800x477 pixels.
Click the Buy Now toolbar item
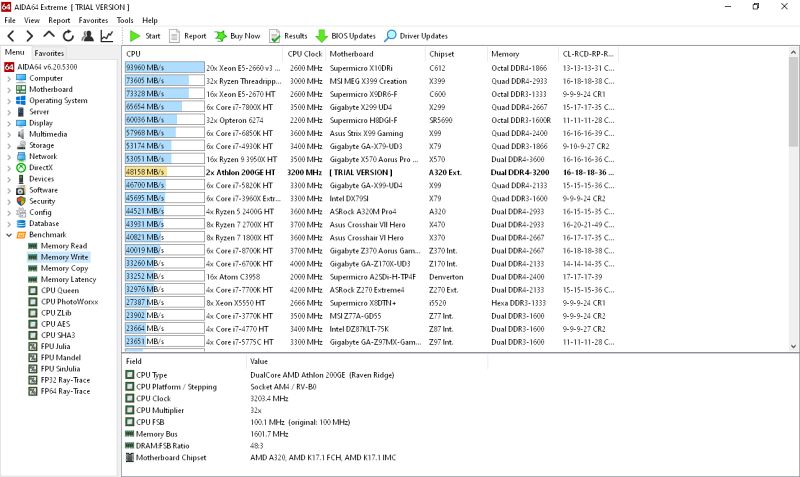point(238,36)
